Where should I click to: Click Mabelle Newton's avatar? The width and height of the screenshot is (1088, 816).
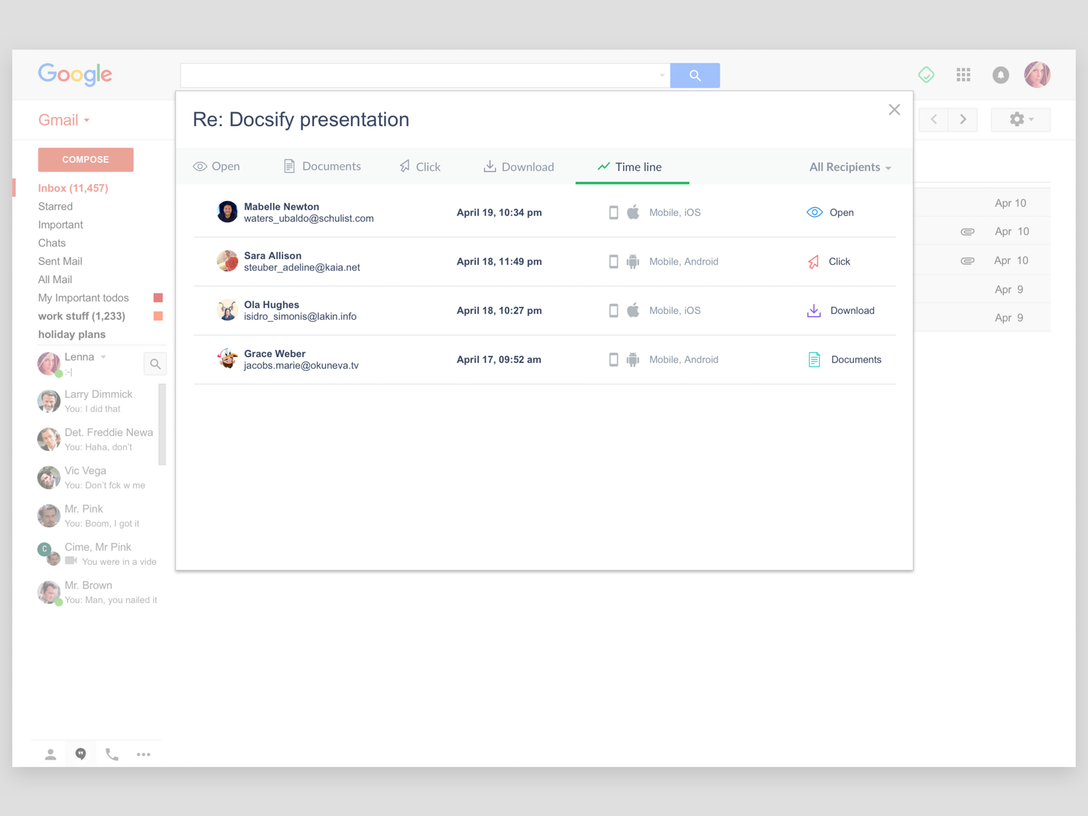pyautogui.click(x=227, y=212)
